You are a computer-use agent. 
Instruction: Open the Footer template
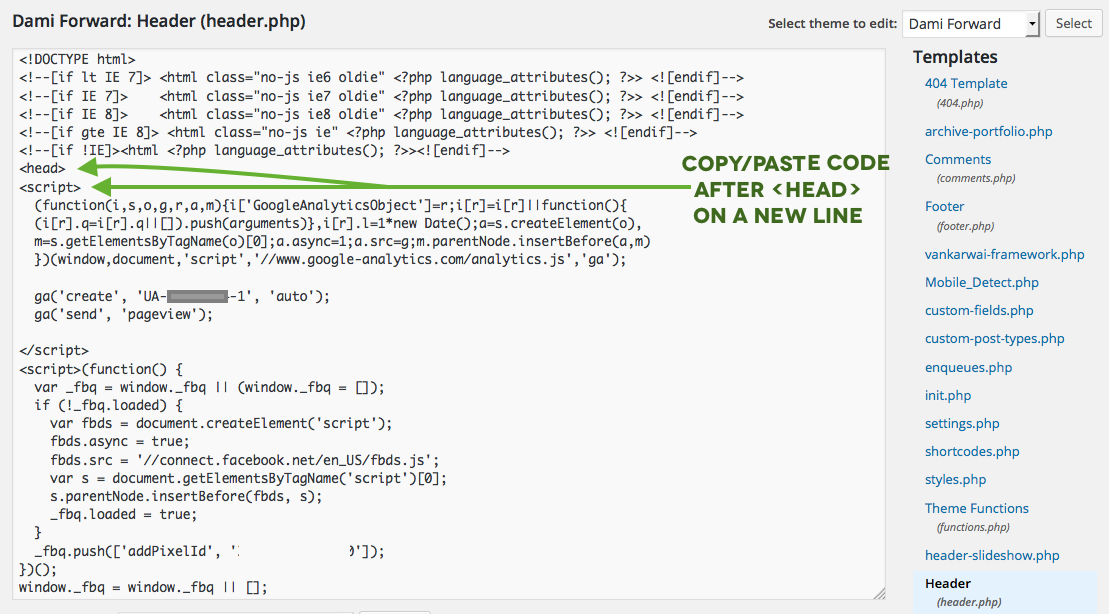click(944, 207)
